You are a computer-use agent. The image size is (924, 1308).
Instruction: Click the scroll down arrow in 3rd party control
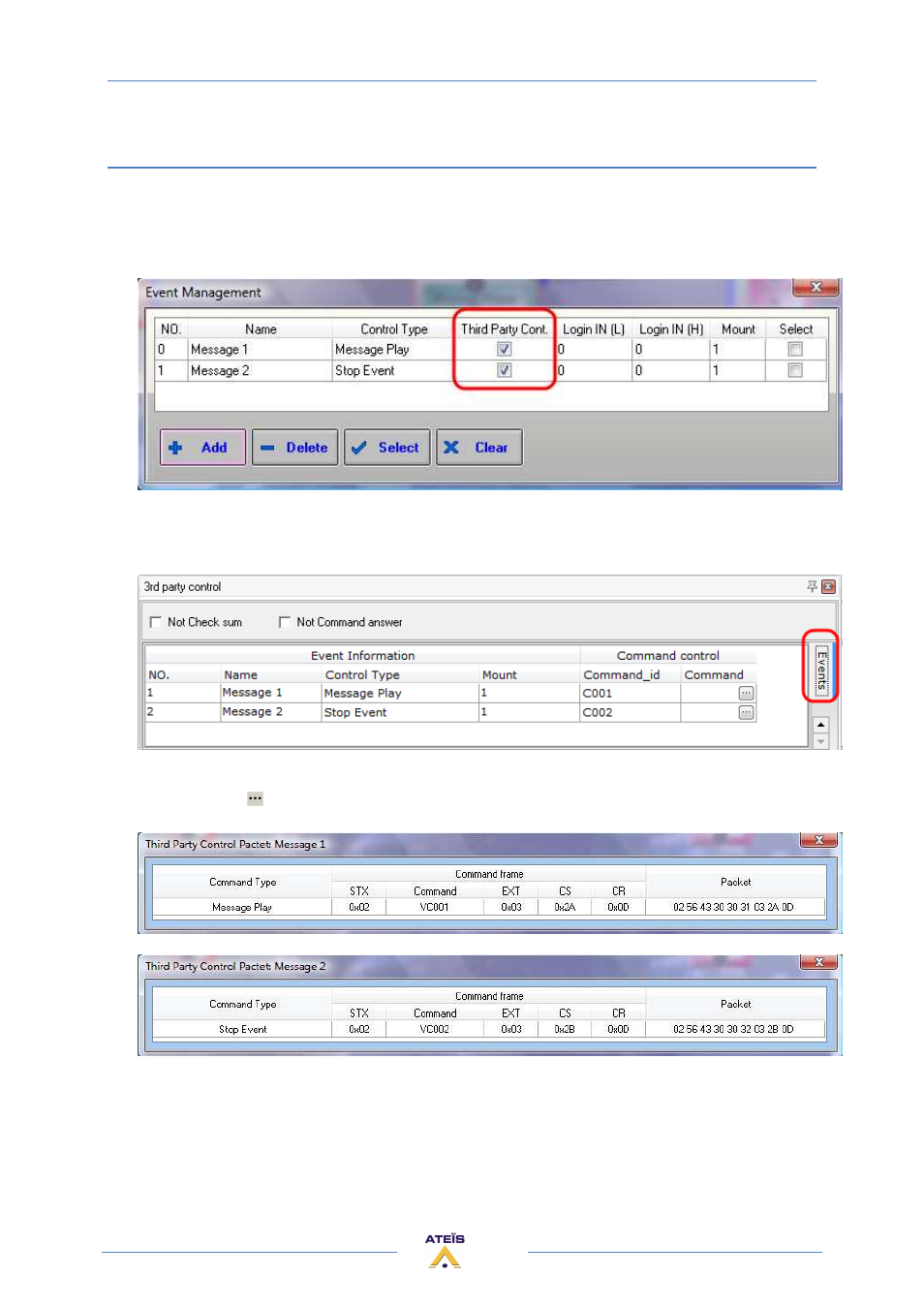pos(820,742)
